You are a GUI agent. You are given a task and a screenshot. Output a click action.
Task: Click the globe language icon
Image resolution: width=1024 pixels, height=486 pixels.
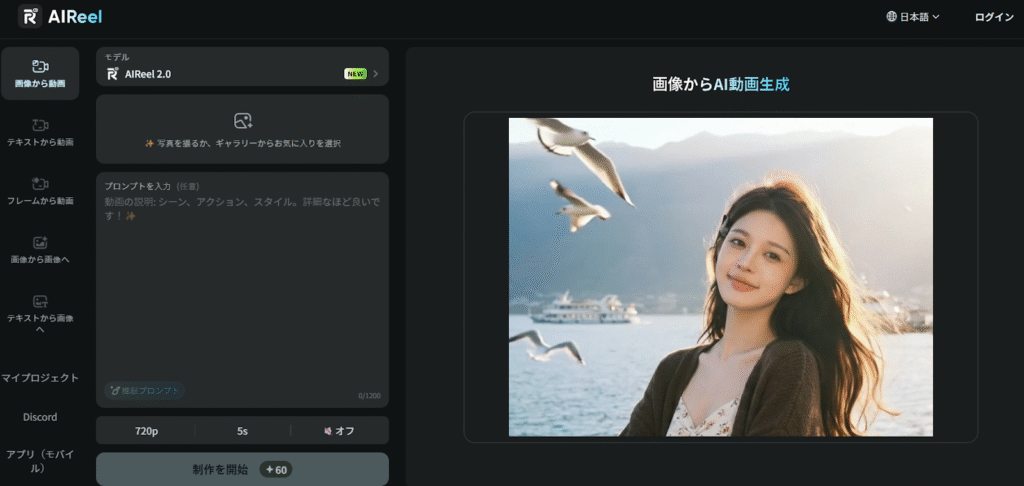tap(891, 17)
